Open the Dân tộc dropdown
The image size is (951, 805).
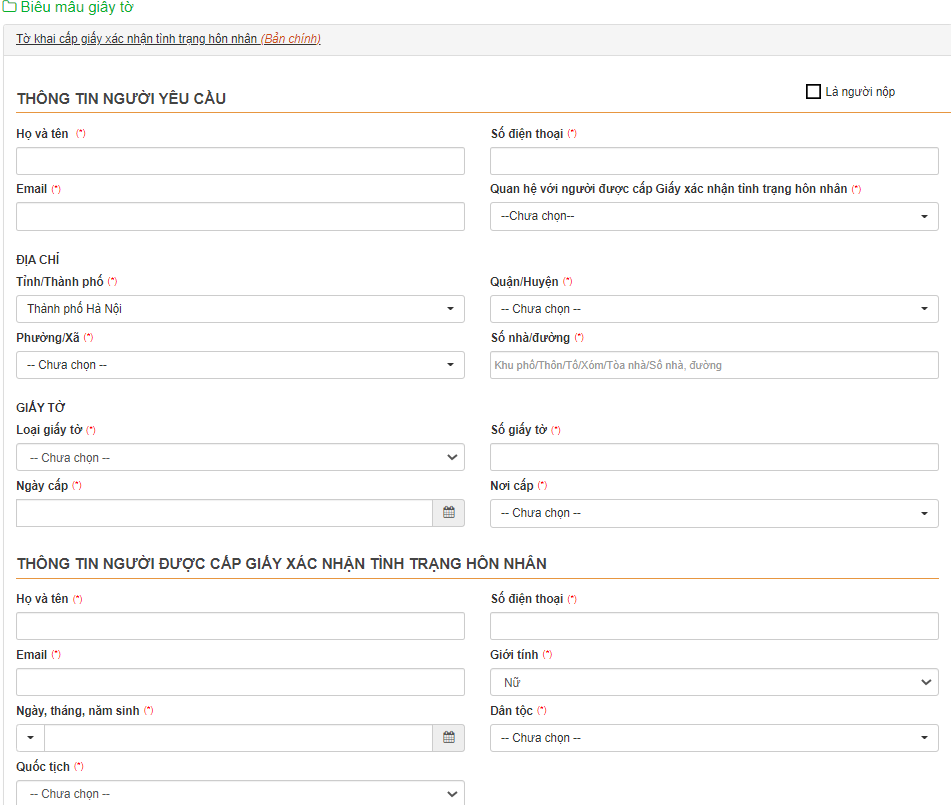[x=714, y=738]
